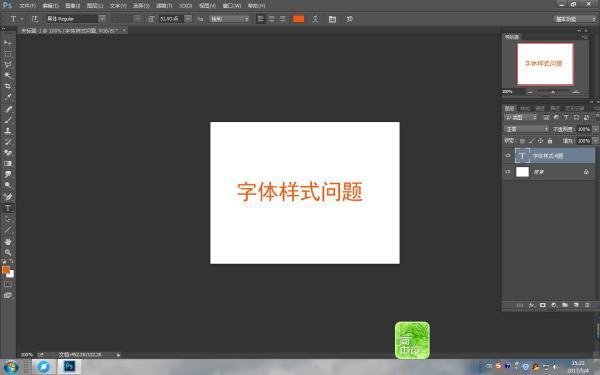The width and height of the screenshot is (600, 375).
Task: Open the Character and Paragraph panels
Action: pyautogui.click(x=332, y=19)
